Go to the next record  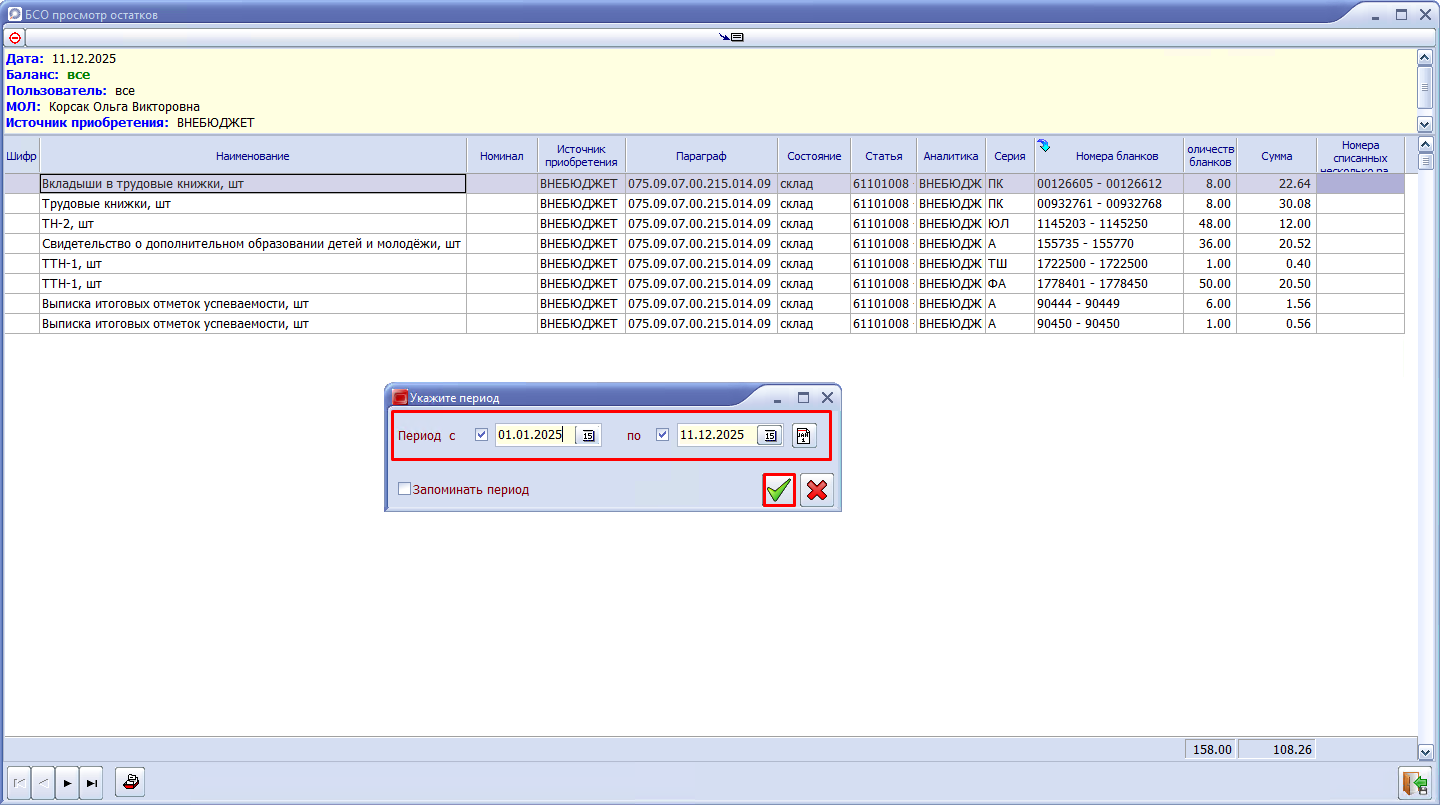pyautogui.click(x=67, y=783)
